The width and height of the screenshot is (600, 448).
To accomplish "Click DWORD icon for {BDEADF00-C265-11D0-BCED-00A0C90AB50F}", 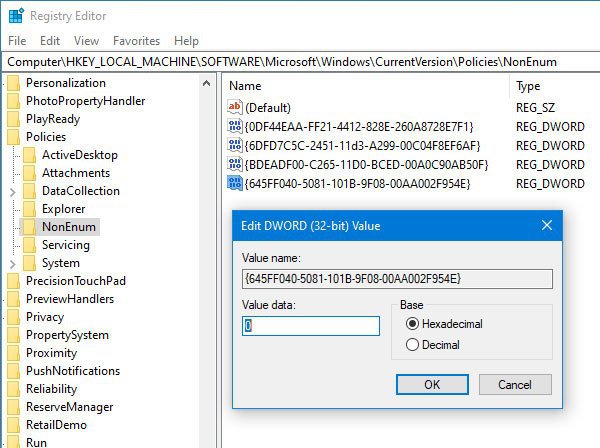I will pos(235,164).
